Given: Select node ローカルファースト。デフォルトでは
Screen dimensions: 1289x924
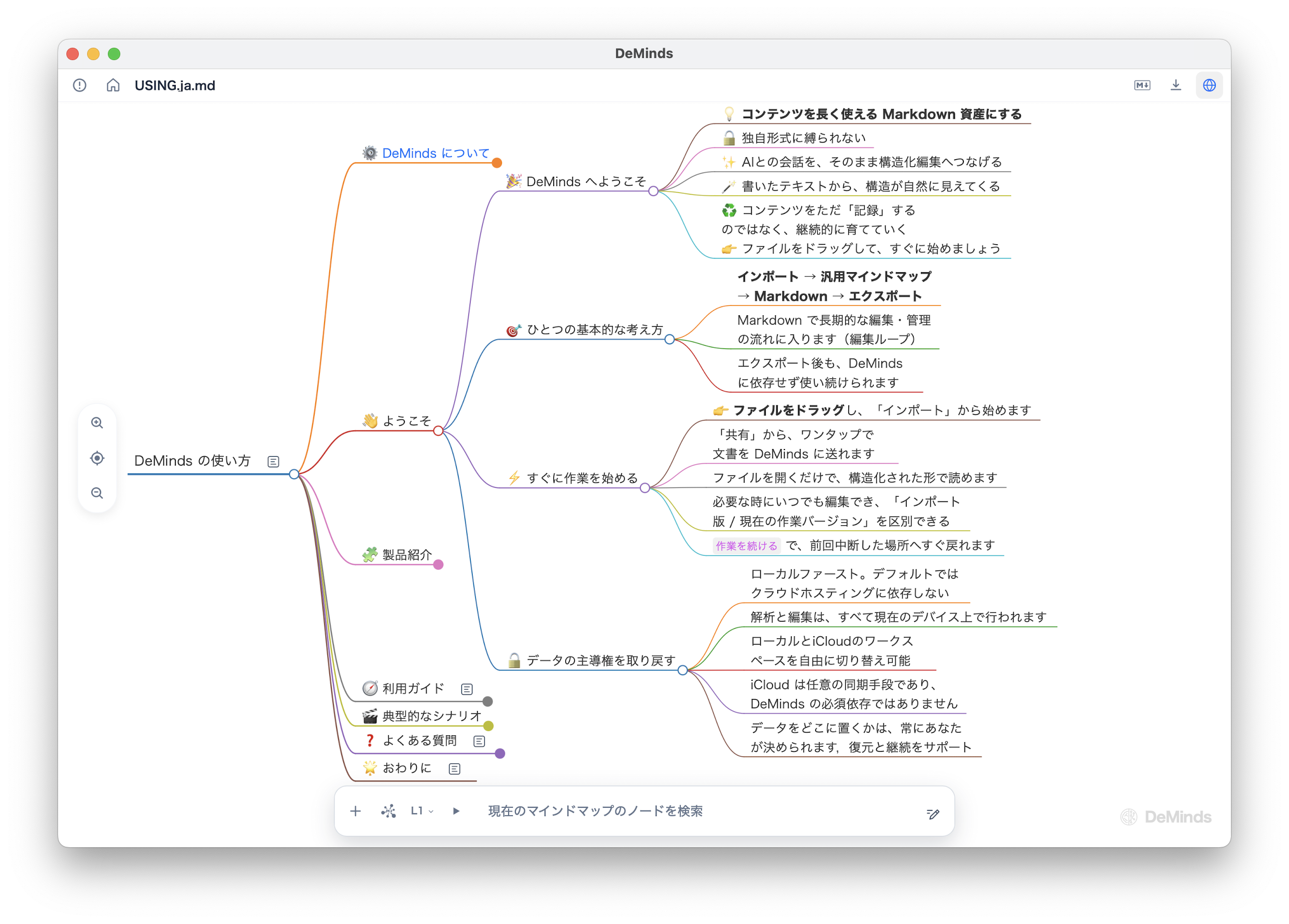Looking at the screenshot, I should coord(854,584).
